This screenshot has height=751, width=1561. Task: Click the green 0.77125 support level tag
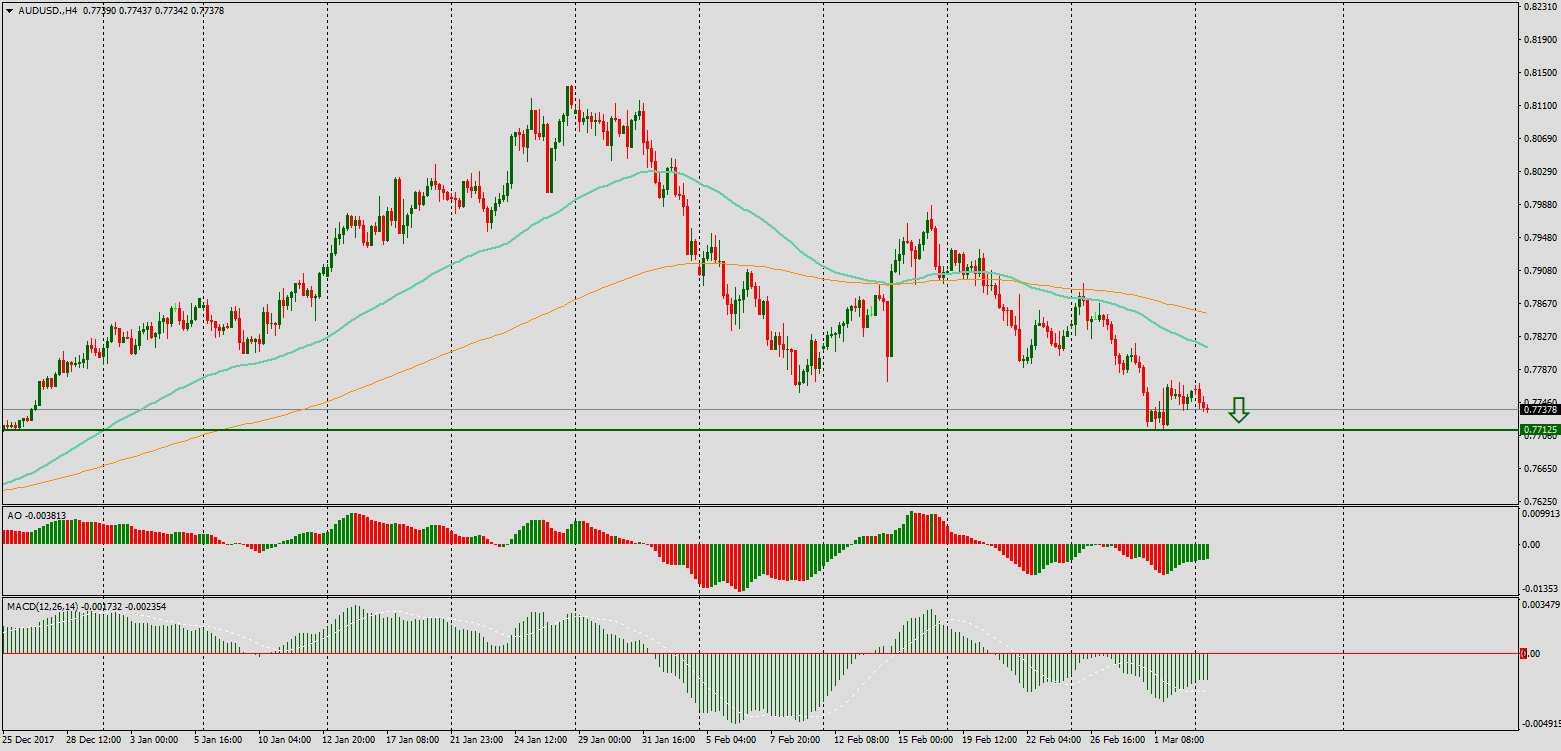point(1539,430)
